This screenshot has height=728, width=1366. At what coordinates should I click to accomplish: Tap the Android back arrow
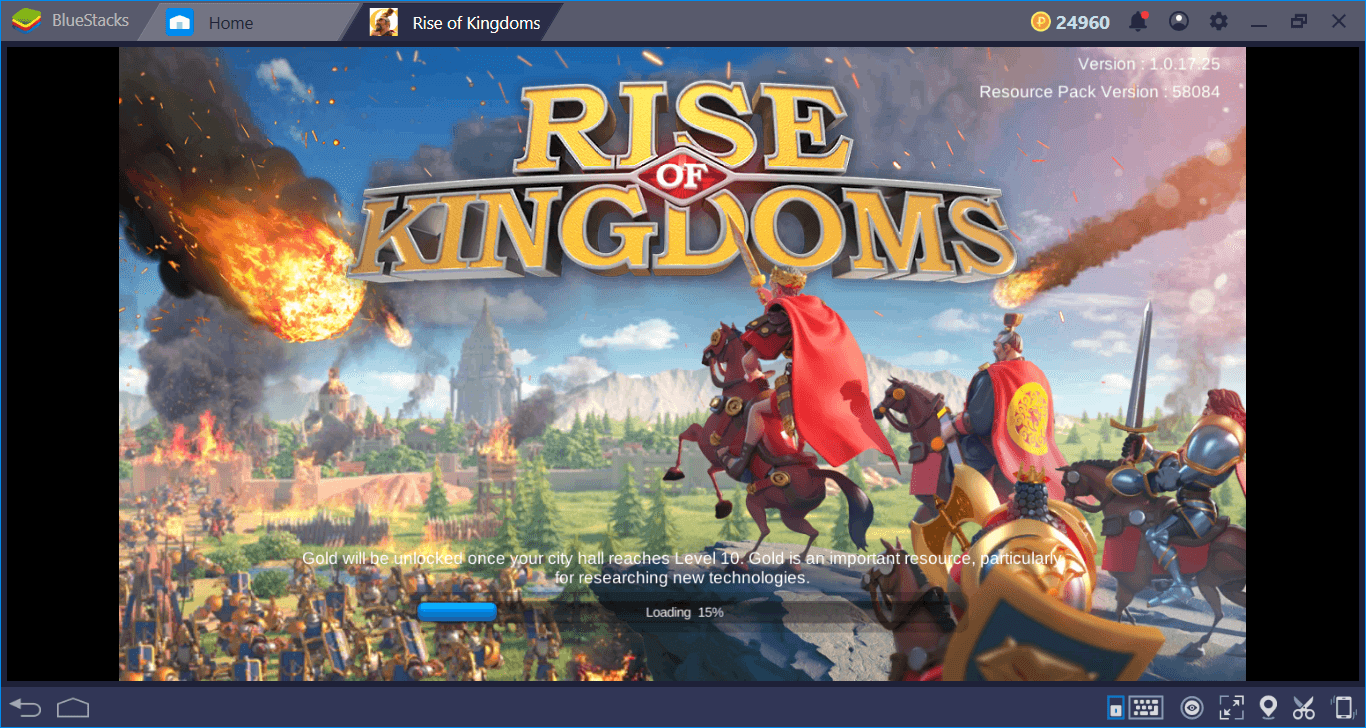tap(26, 708)
